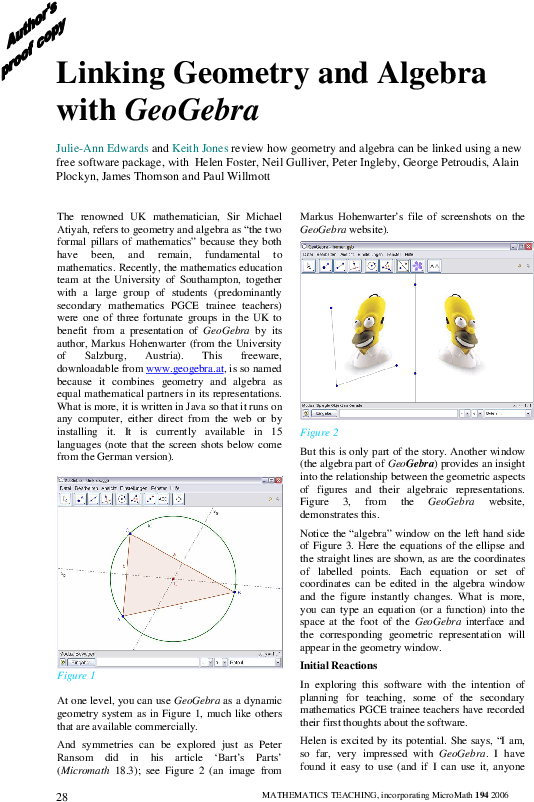Click the undo arrow in Figure 2's toolbar
Screen dimensions: 534x802
coord(519,266)
